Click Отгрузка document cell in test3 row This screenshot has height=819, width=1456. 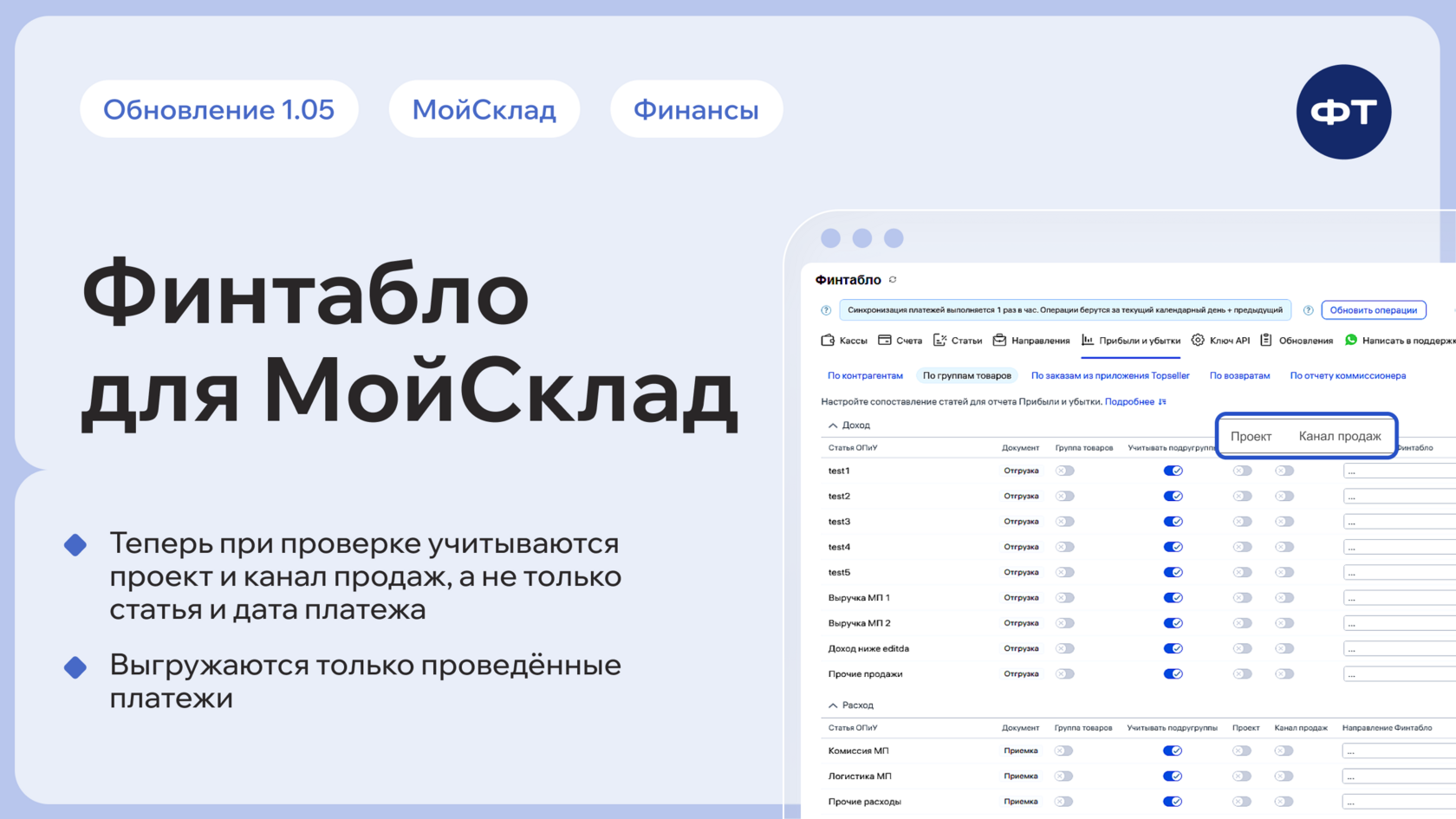point(1021,522)
